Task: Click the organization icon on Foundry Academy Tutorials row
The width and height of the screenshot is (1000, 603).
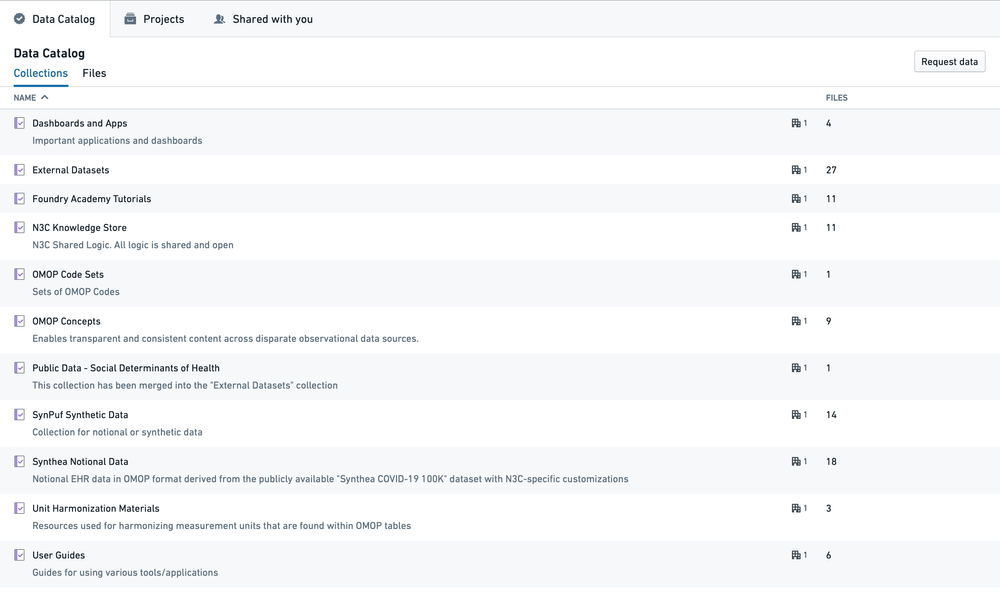Action: tap(797, 199)
